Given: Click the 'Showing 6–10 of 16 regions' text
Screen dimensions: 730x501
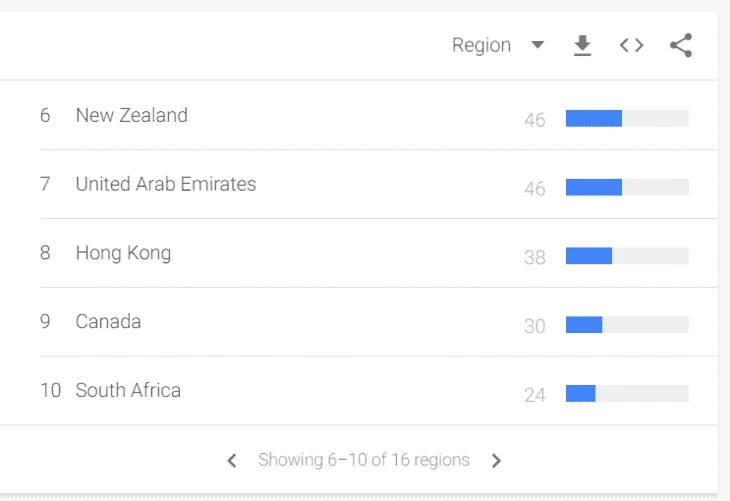Looking at the screenshot, I should click(x=364, y=460).
